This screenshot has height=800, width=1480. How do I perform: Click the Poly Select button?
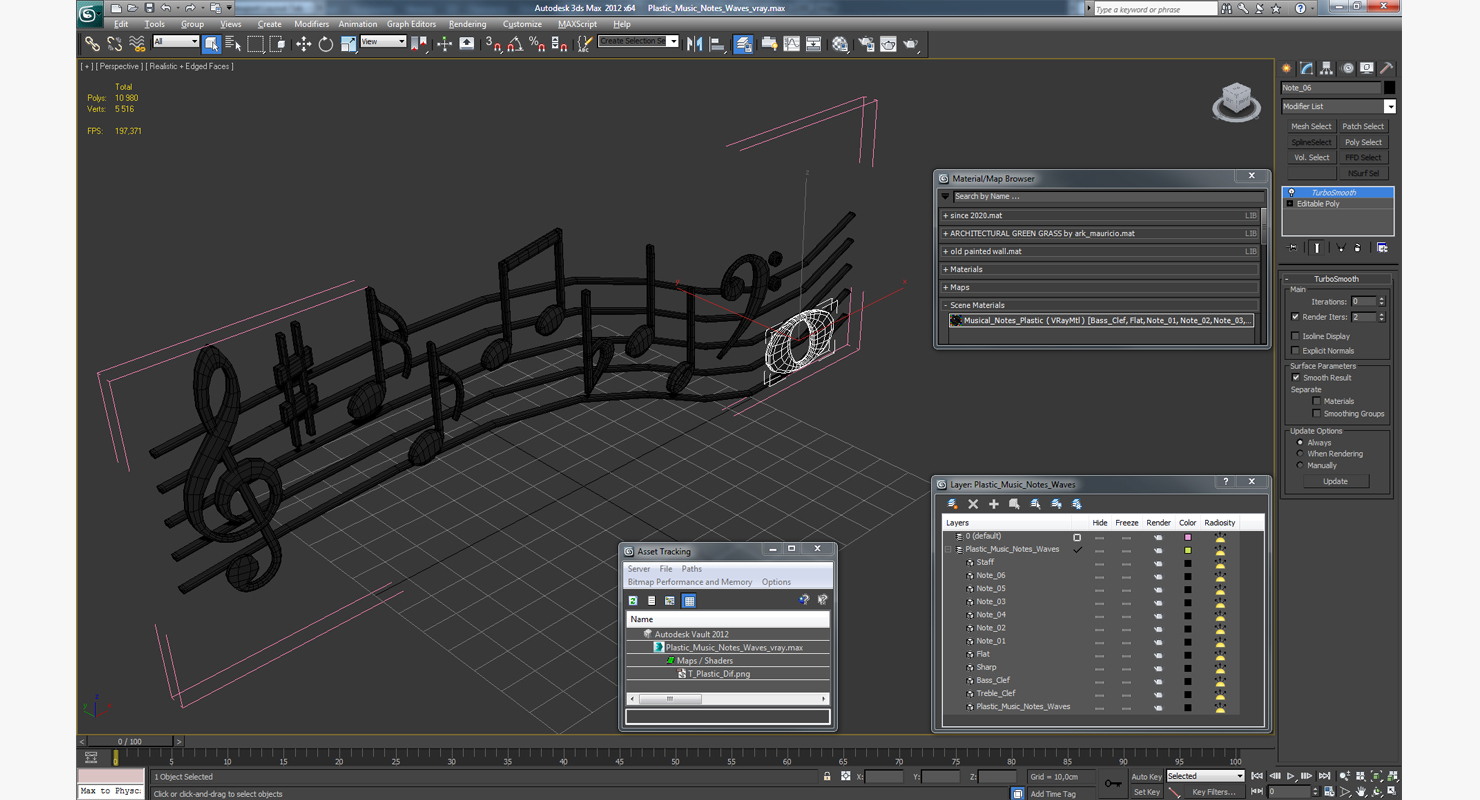click(1363, 142)
